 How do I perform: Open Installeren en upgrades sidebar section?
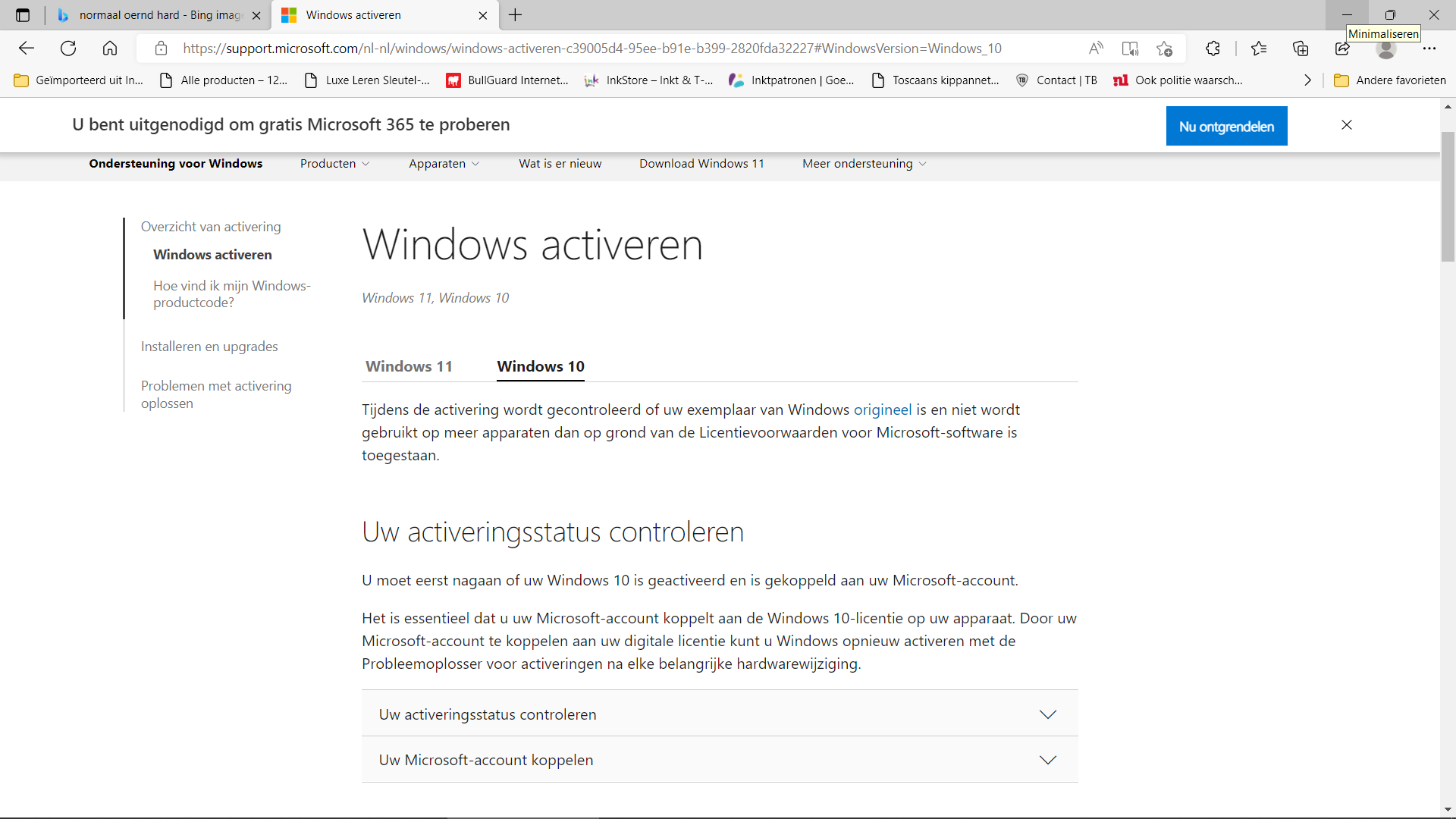pos(209,347)
